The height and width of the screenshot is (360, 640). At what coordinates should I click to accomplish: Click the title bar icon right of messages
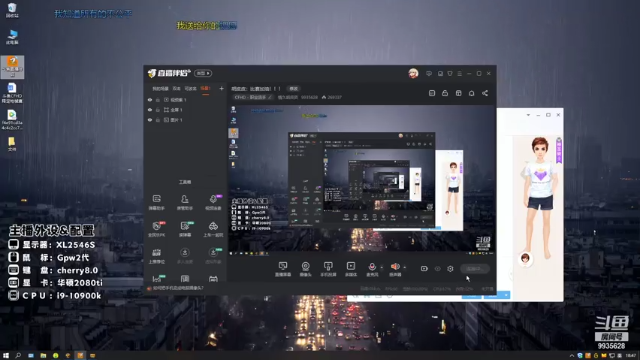440,73
